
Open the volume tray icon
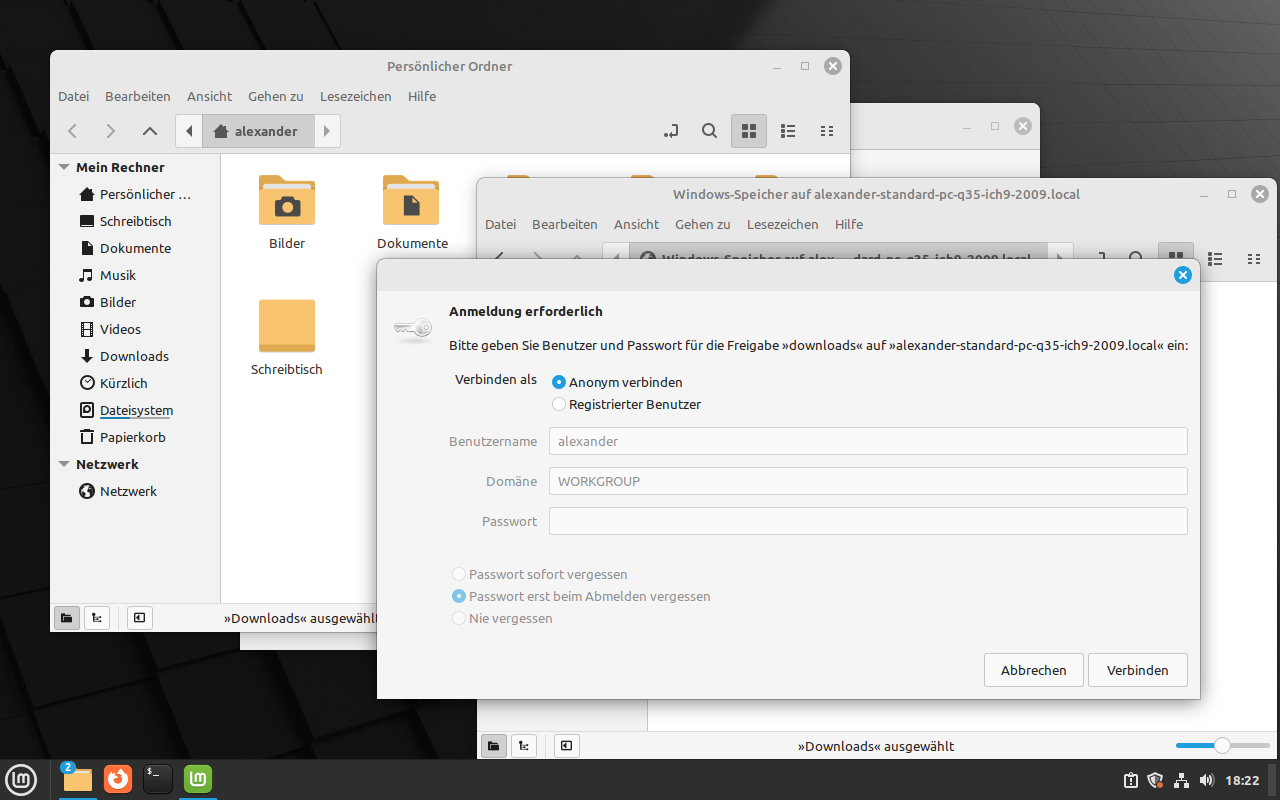[x=1206, y=780]
